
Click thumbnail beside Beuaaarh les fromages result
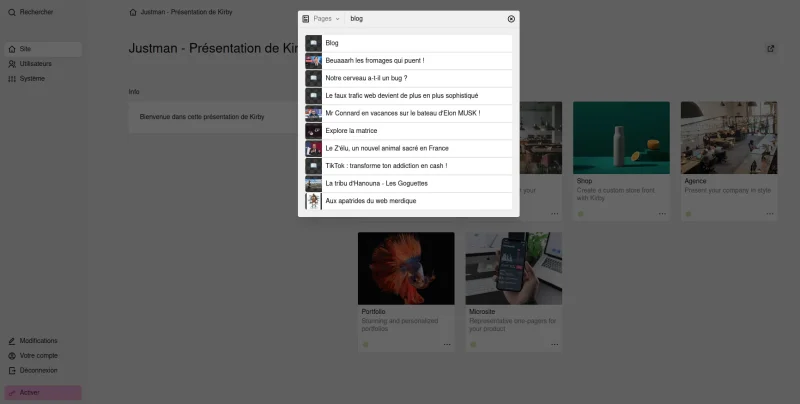(313, 61)
